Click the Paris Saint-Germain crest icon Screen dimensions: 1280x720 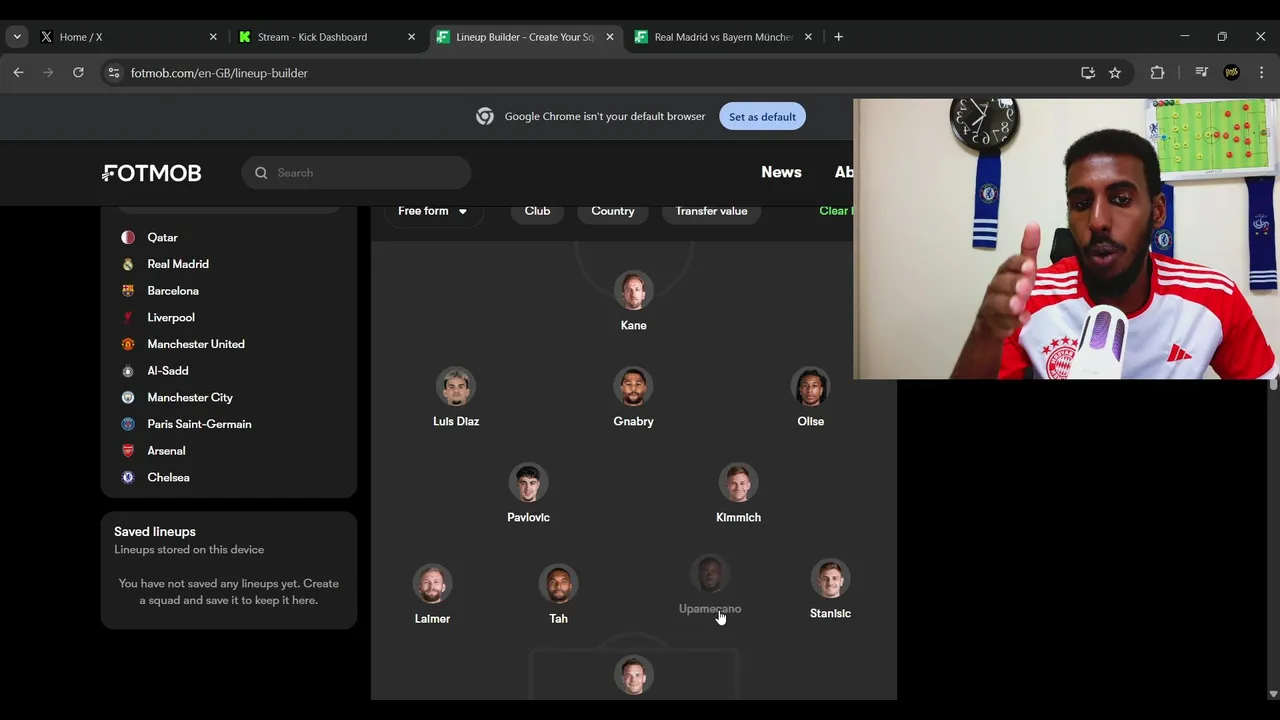128,424
